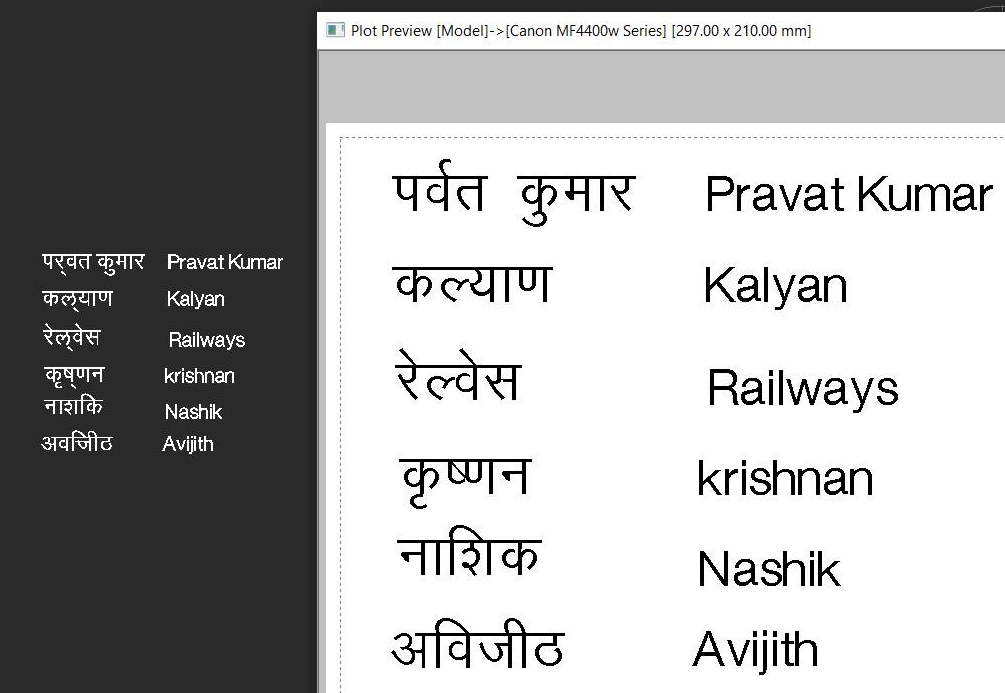This screenshot has width=1005, height=693.
Task: Click 'Avijith' in the plot preview page
Action: 755,650
